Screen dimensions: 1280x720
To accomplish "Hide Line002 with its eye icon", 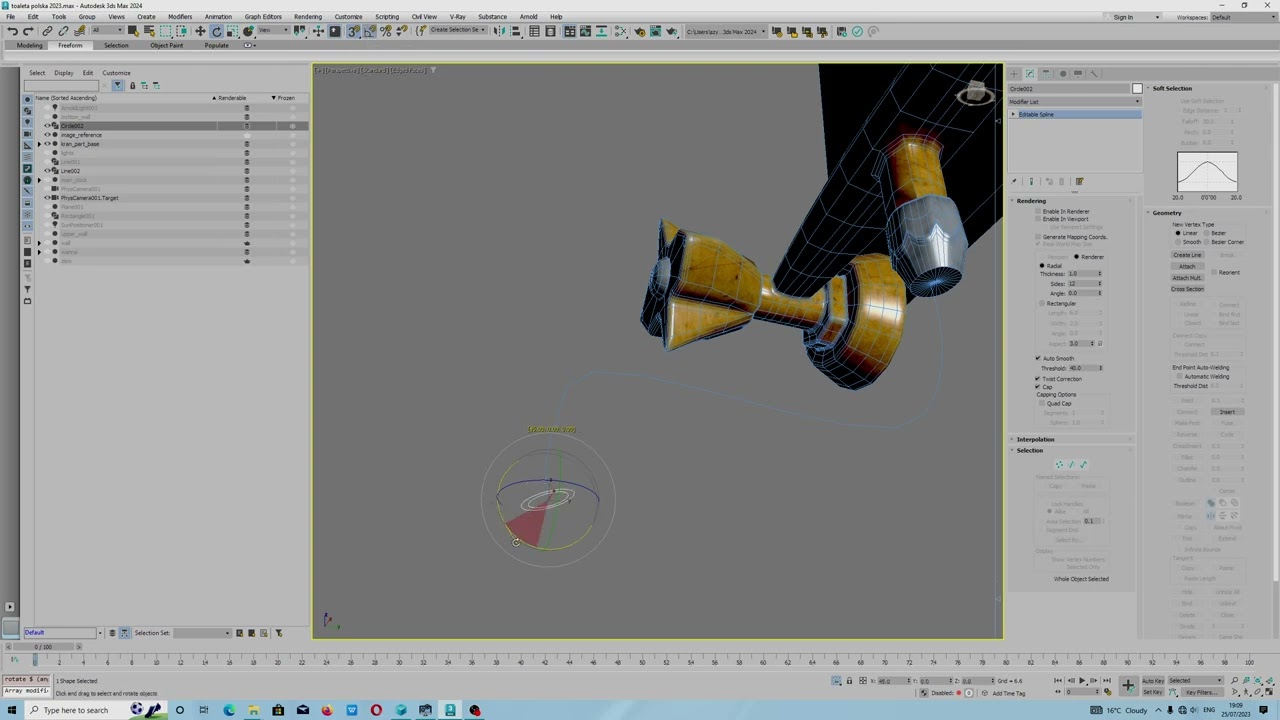I will pyautogui.click(x=47, y=171).
